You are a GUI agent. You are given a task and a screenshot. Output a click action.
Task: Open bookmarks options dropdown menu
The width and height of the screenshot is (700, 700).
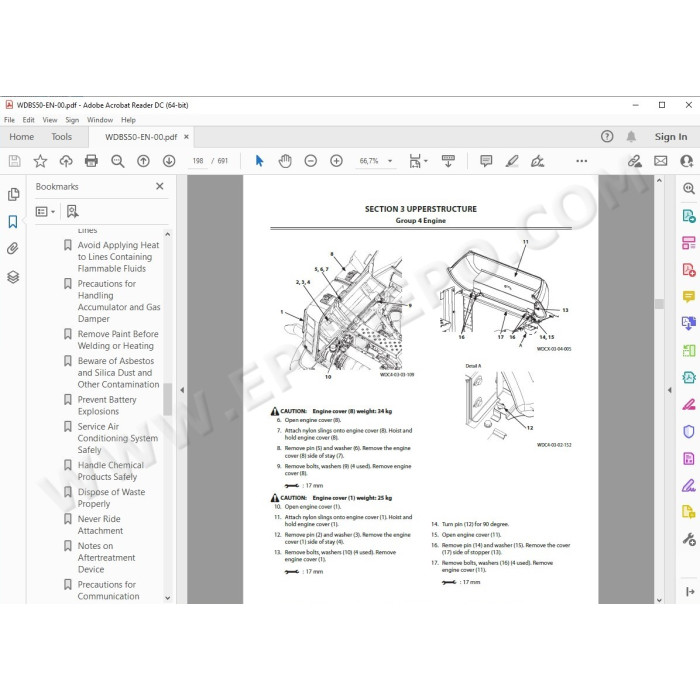45,212
